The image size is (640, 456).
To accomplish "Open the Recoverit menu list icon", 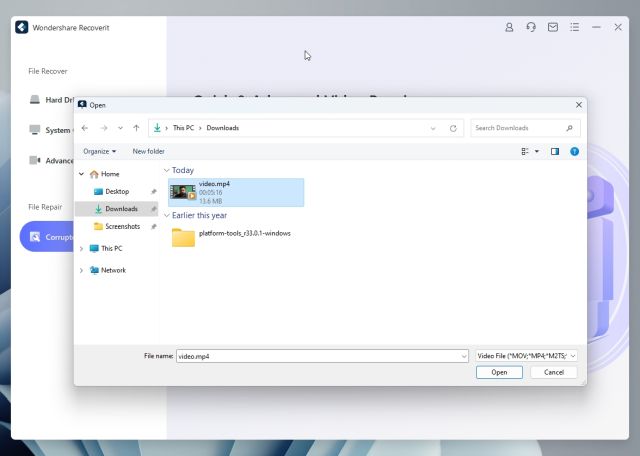I will (574, 27).
